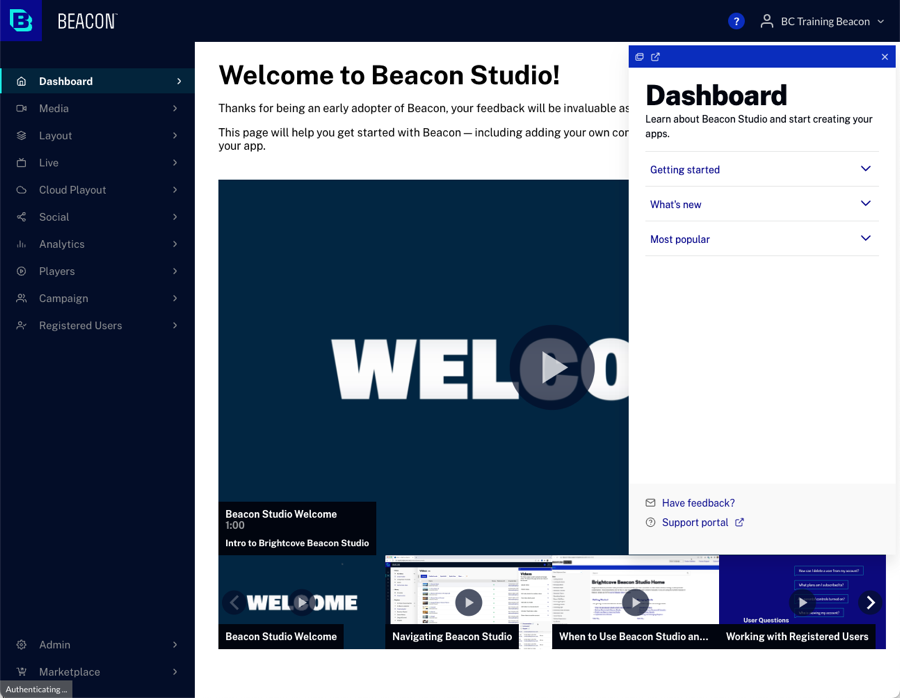
Task: Expand Registered Users submenu chevron
Action: (x=175, y=325)
